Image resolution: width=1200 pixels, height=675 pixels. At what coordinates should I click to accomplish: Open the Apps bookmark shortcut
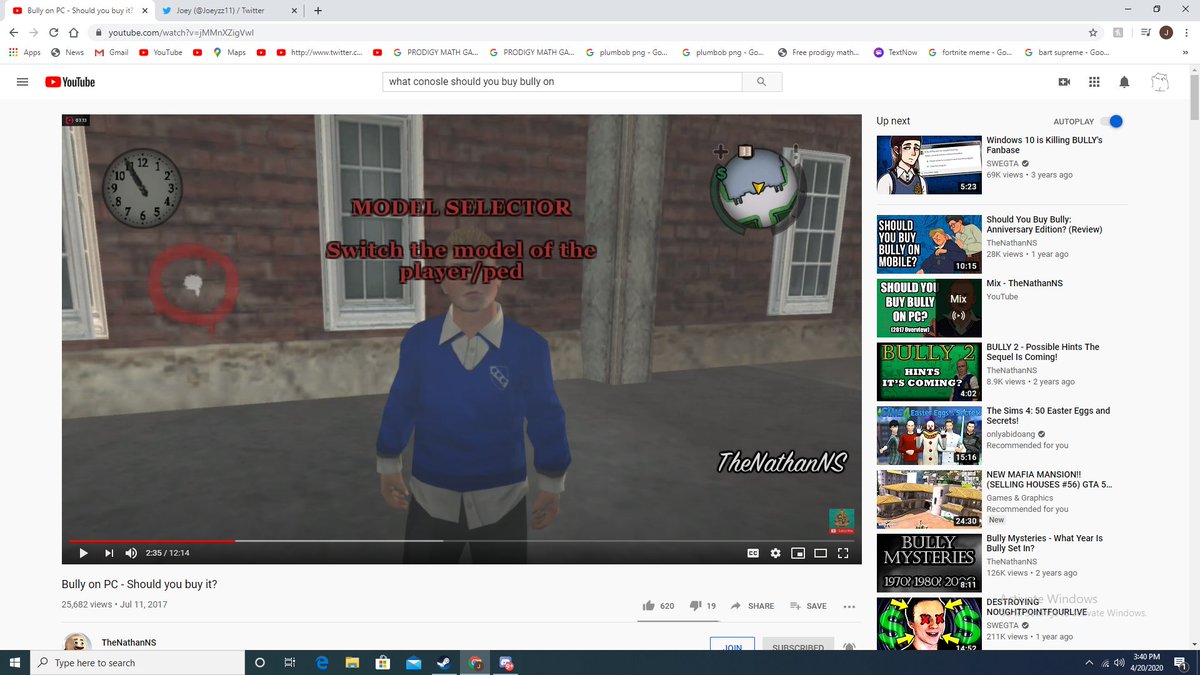click(24, 52)
